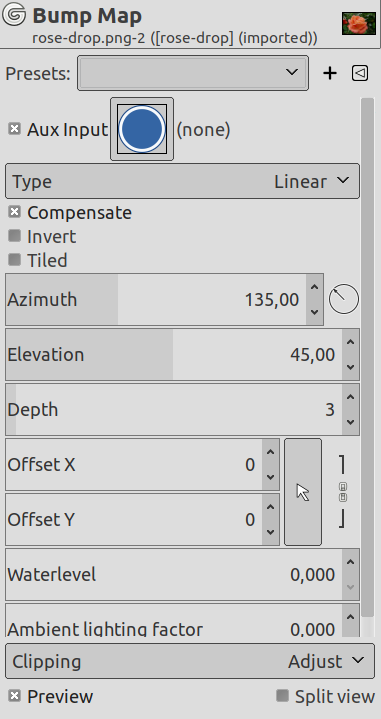This screenshot has height=719, width=381.
Task: Click the Offset X value field
Action: click(133, 465)
